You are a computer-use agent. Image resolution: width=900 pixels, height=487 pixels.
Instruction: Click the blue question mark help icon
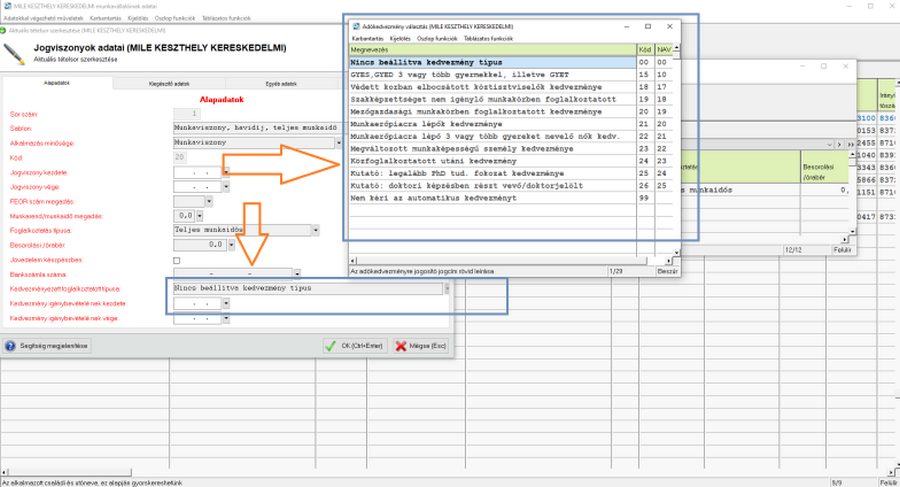point(10,346)
